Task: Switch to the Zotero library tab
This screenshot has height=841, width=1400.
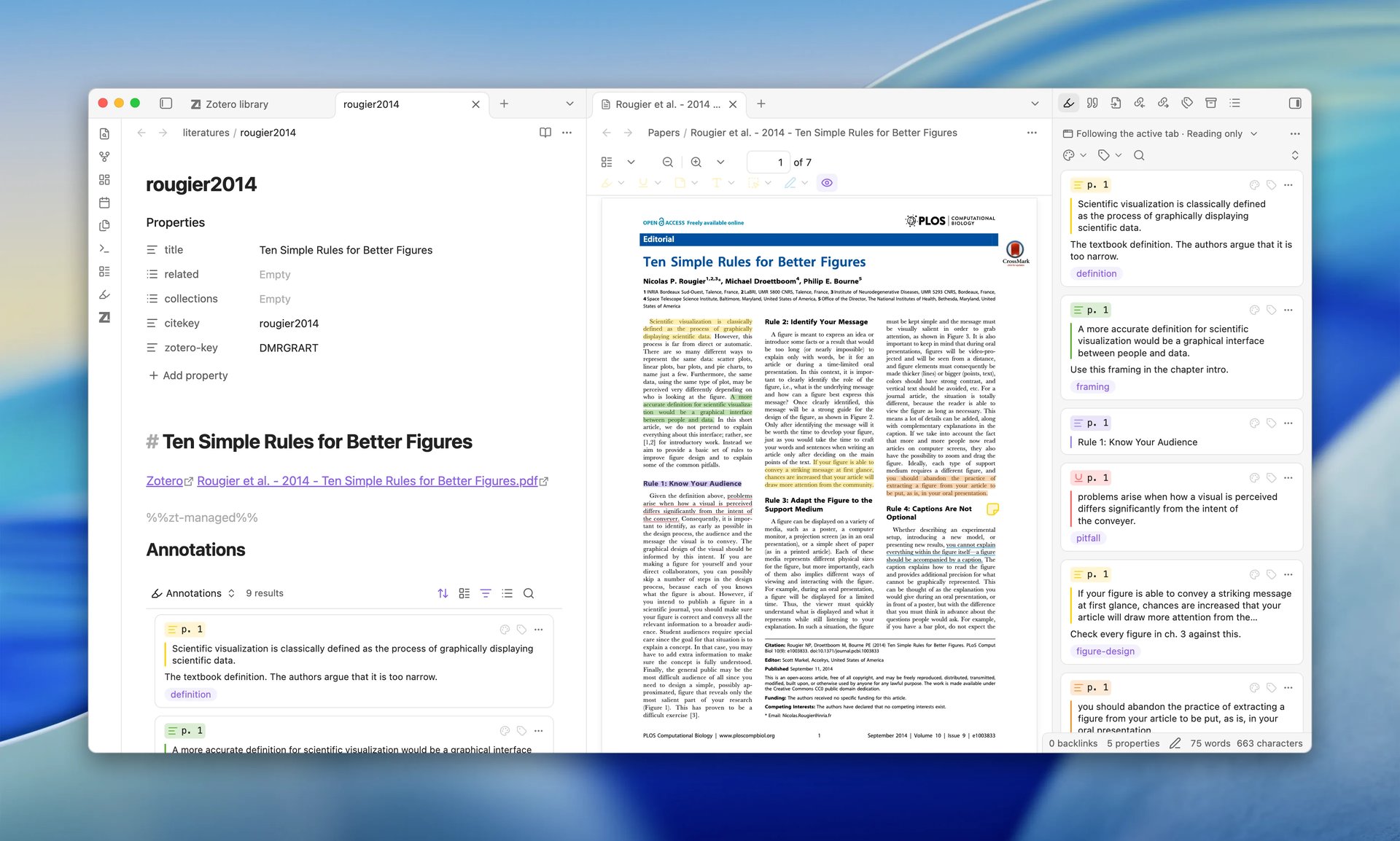Action: 230,104
